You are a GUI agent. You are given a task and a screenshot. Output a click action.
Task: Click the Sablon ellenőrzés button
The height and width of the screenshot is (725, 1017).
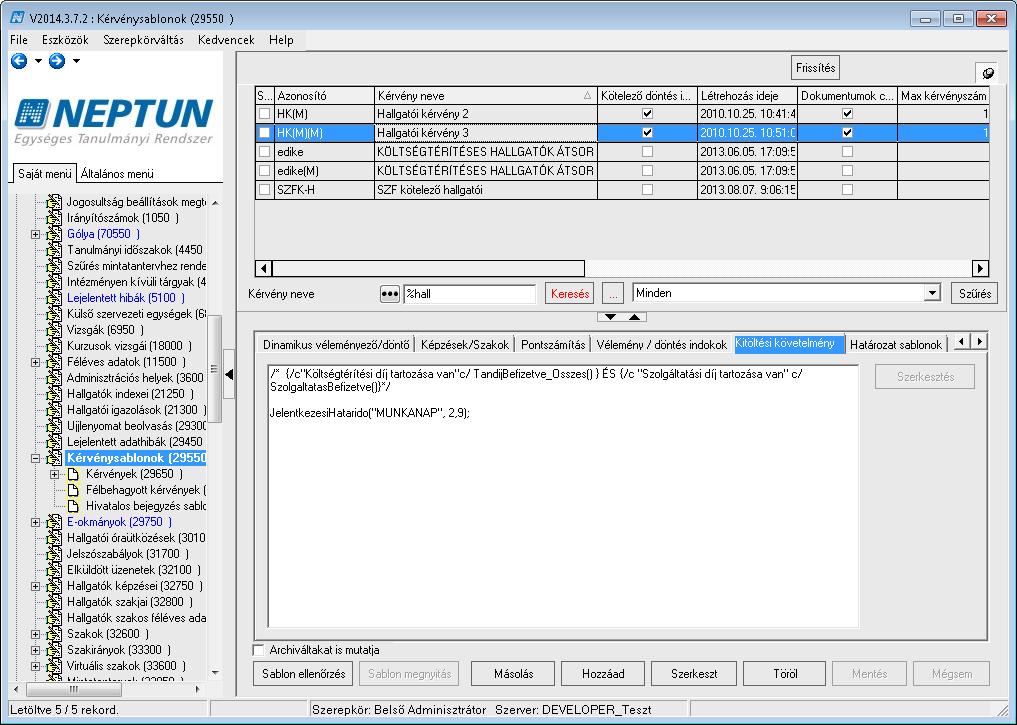click(304, 674)
